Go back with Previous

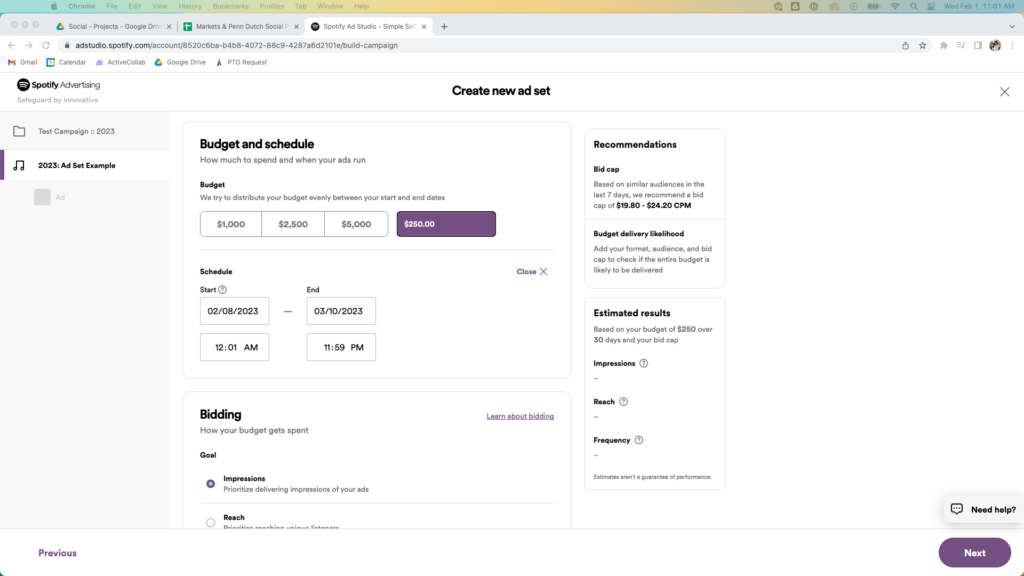pyautogui.click(x=57, y=553)
